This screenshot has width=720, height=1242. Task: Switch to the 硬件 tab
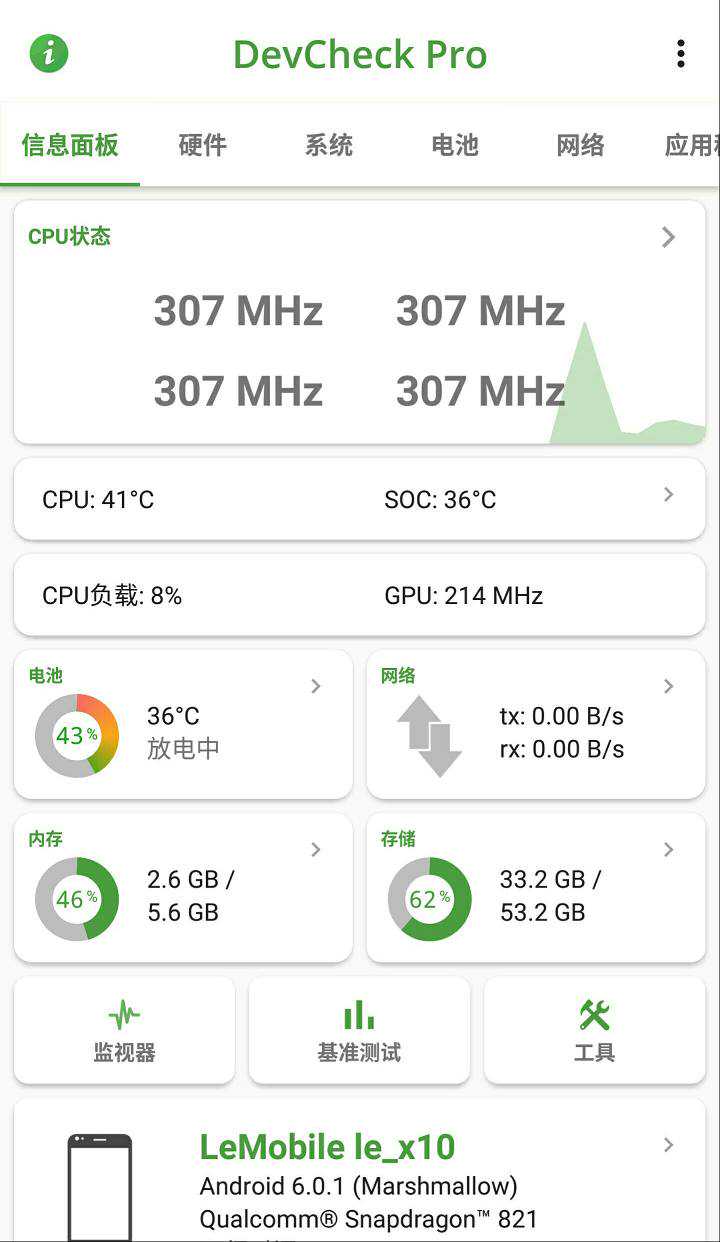[202, 146]
